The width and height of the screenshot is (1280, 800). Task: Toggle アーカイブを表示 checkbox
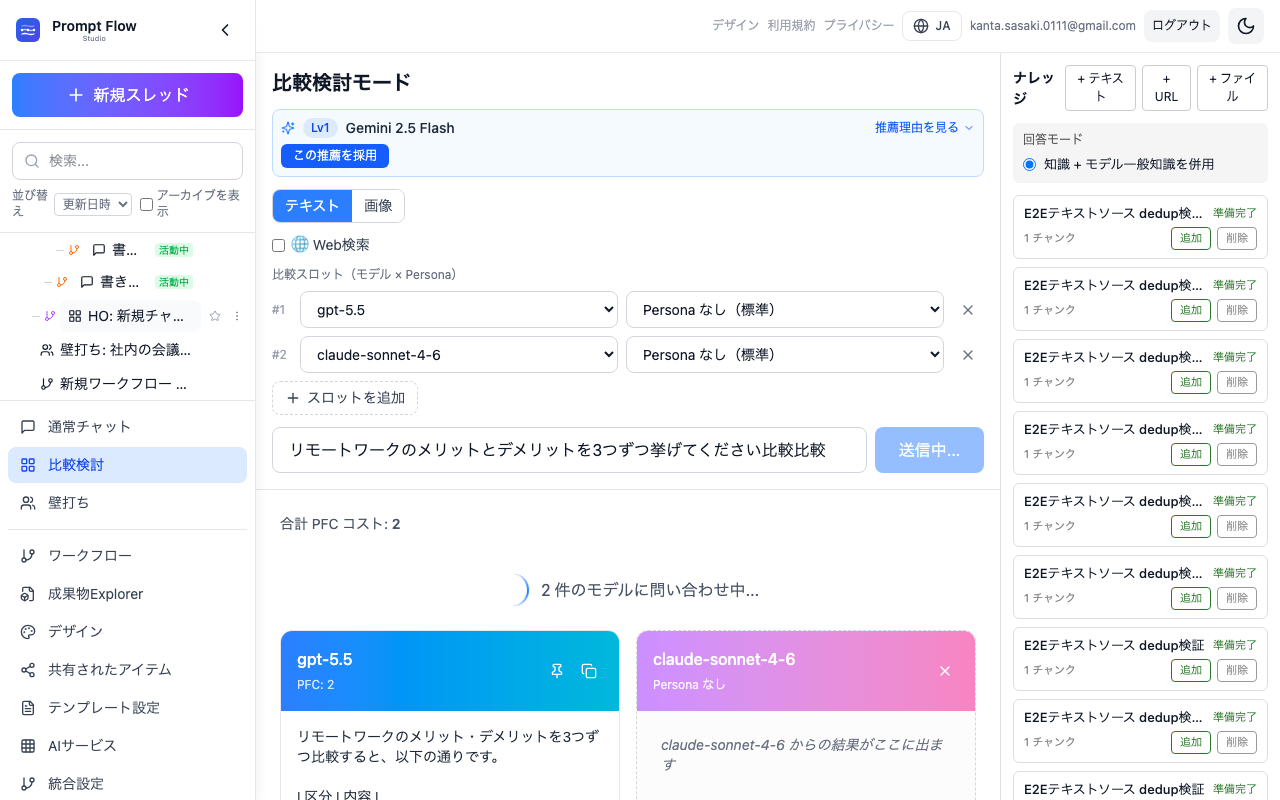146,204
